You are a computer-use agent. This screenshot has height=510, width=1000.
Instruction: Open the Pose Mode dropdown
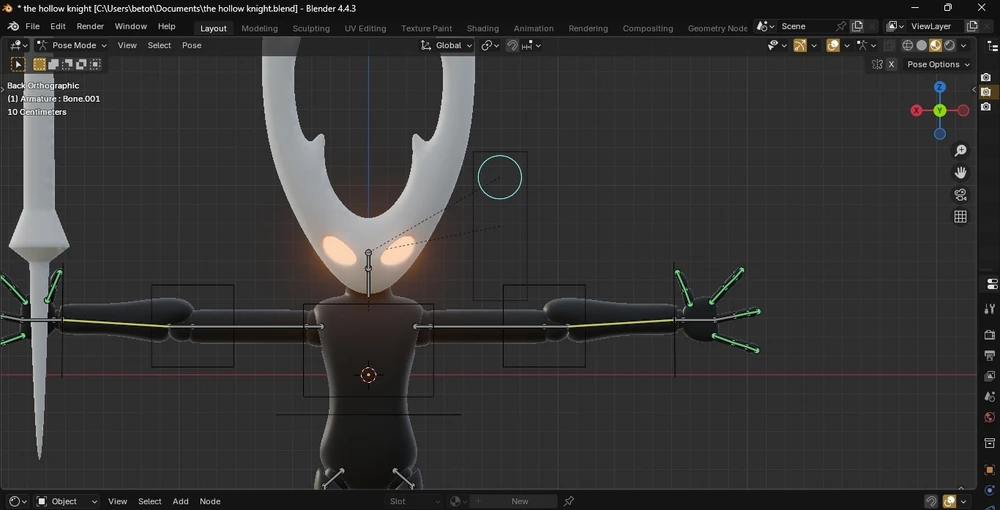coord(72,45)
